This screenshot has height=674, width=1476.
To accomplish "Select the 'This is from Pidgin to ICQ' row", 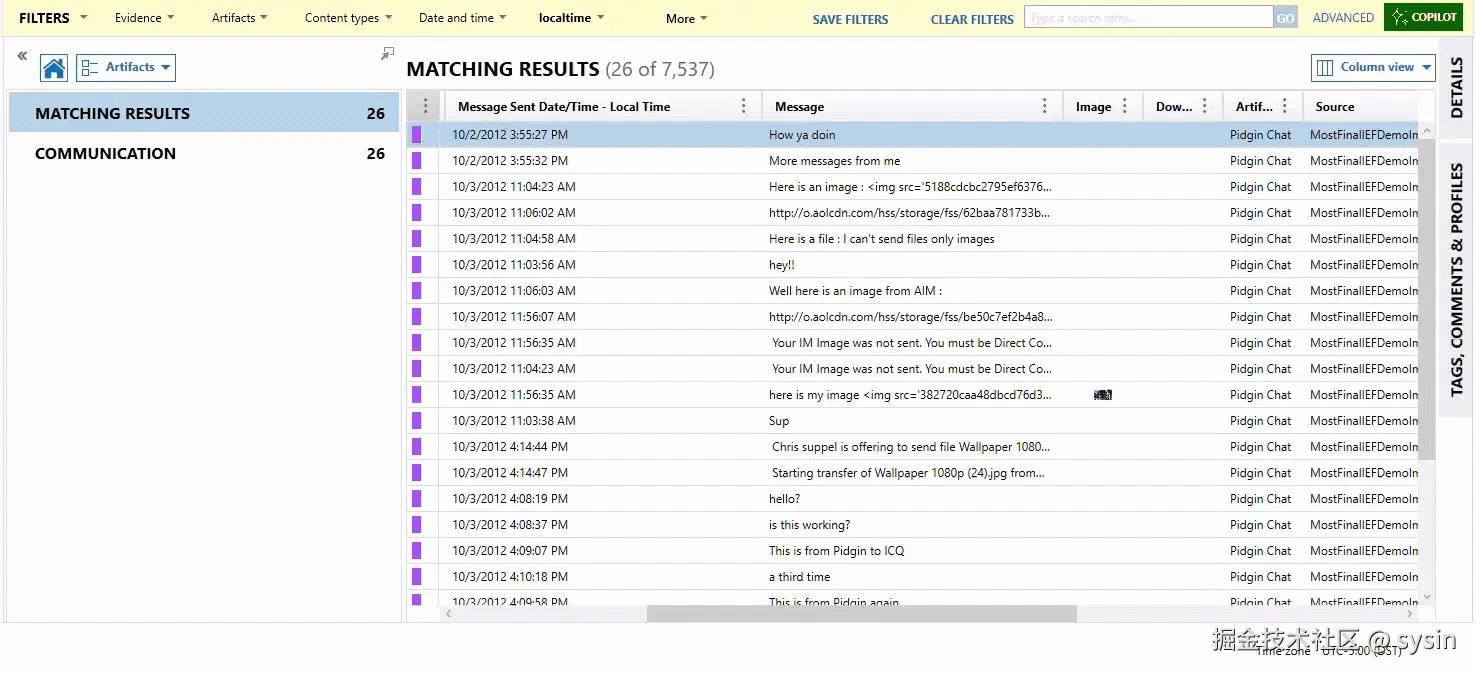I will click(x=912, y=551).
